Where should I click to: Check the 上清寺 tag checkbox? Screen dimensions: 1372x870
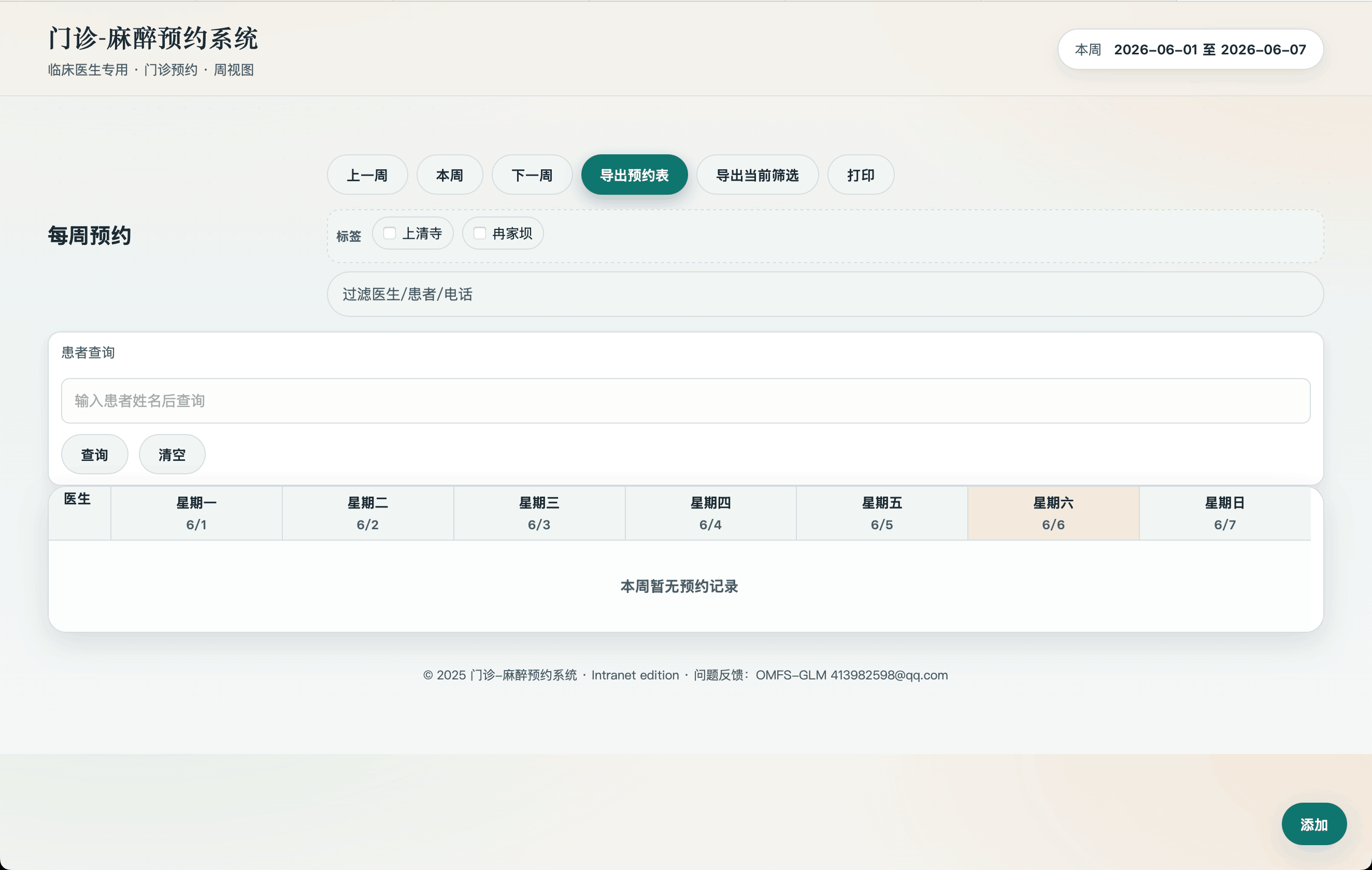390,234
